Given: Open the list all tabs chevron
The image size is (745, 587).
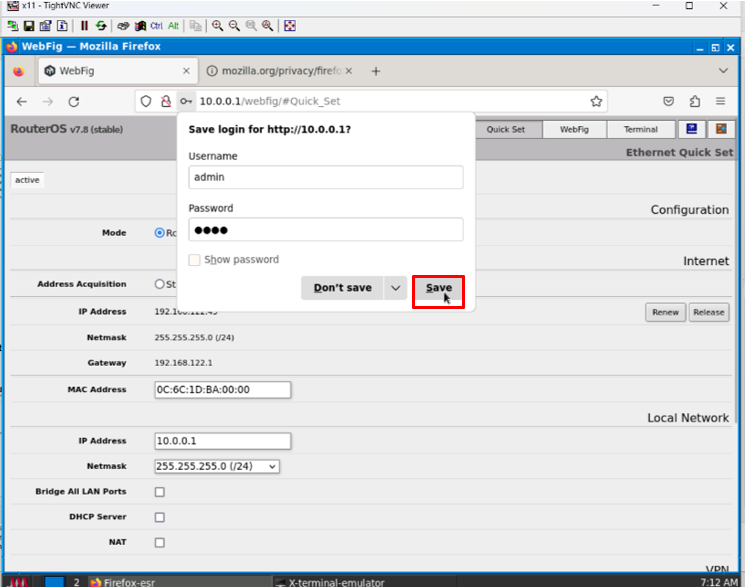Looking at the screenshot, I should pyautogui.click(x=723, y=71).
